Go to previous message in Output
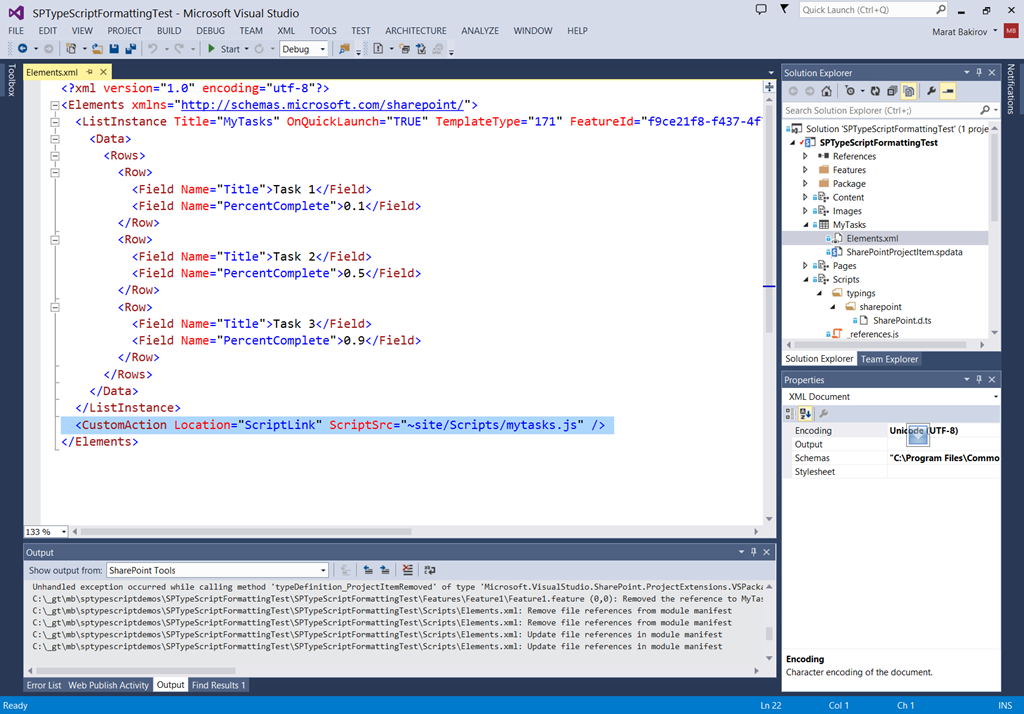The height and width of the screenshot is (714, 1024). point(368,570)
